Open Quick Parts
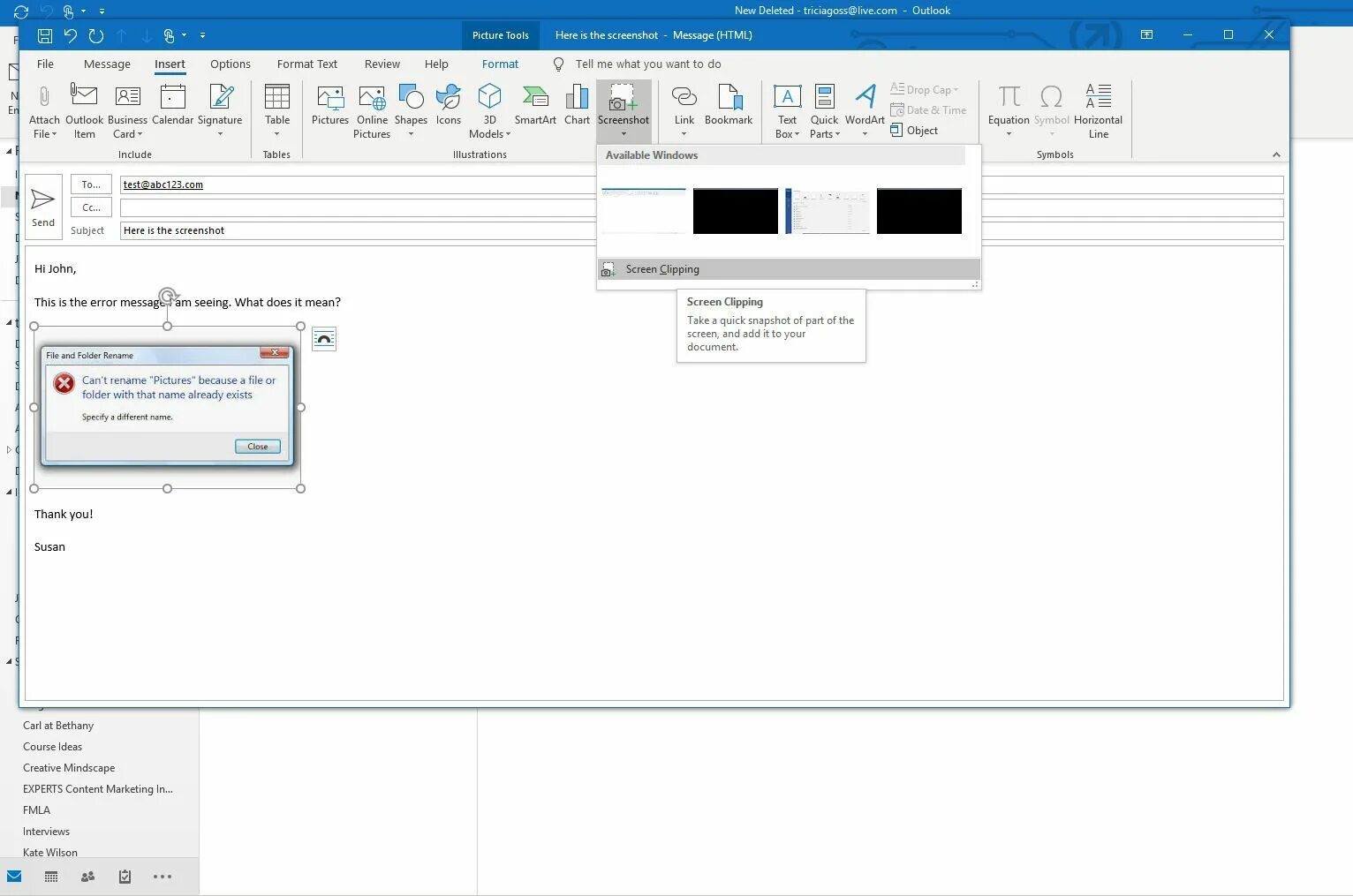Screen dimensions: 1353x896 [x=824, y=111]
